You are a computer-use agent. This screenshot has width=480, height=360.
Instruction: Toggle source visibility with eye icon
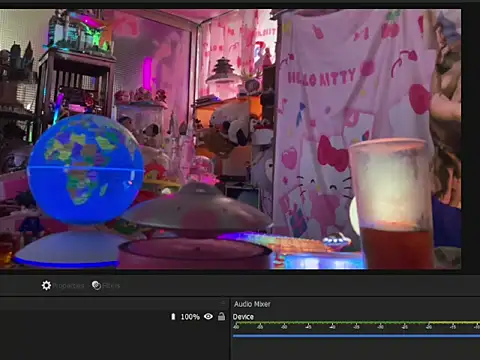[208, 316]
